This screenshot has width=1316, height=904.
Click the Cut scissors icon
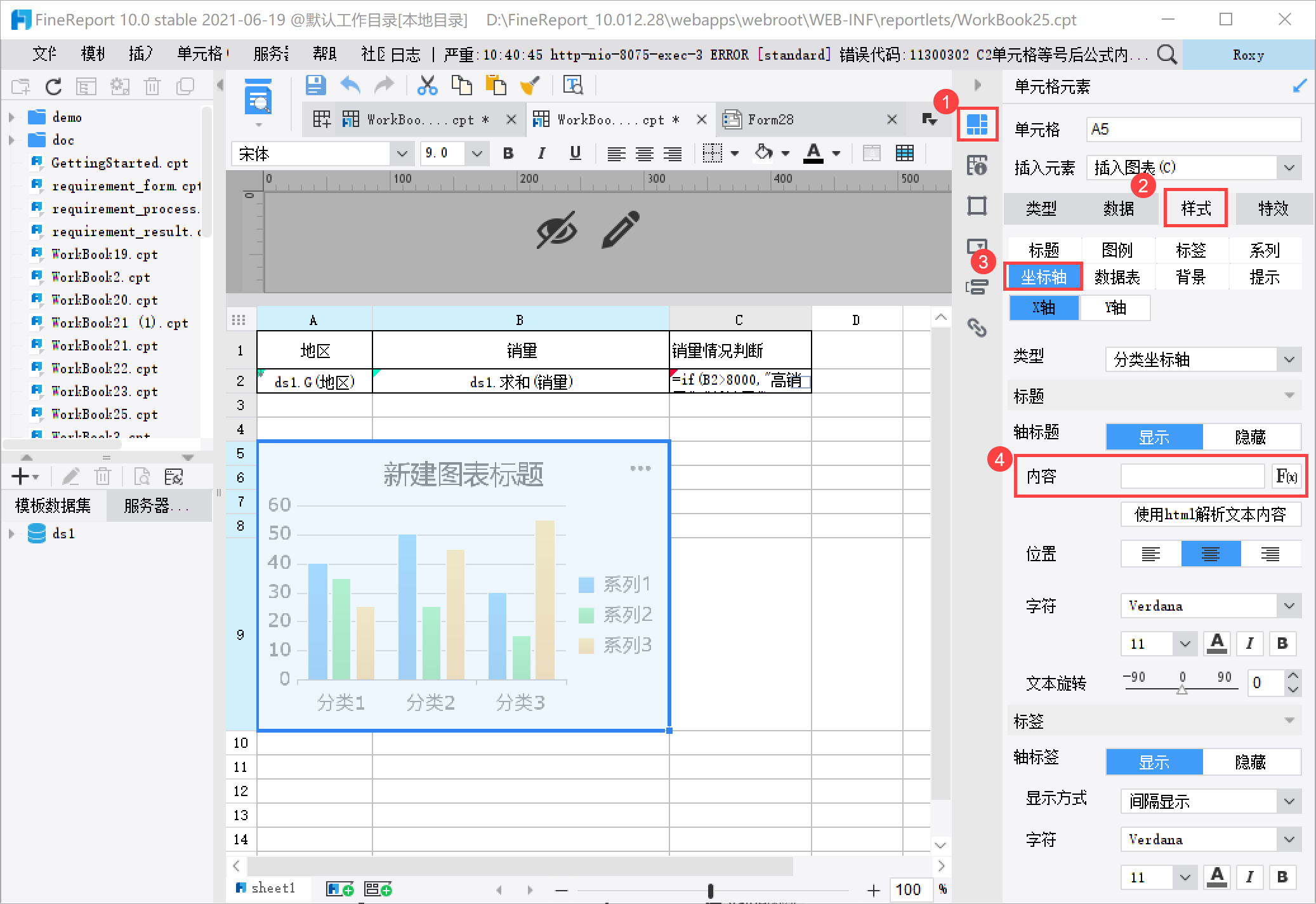click(427, 85)
